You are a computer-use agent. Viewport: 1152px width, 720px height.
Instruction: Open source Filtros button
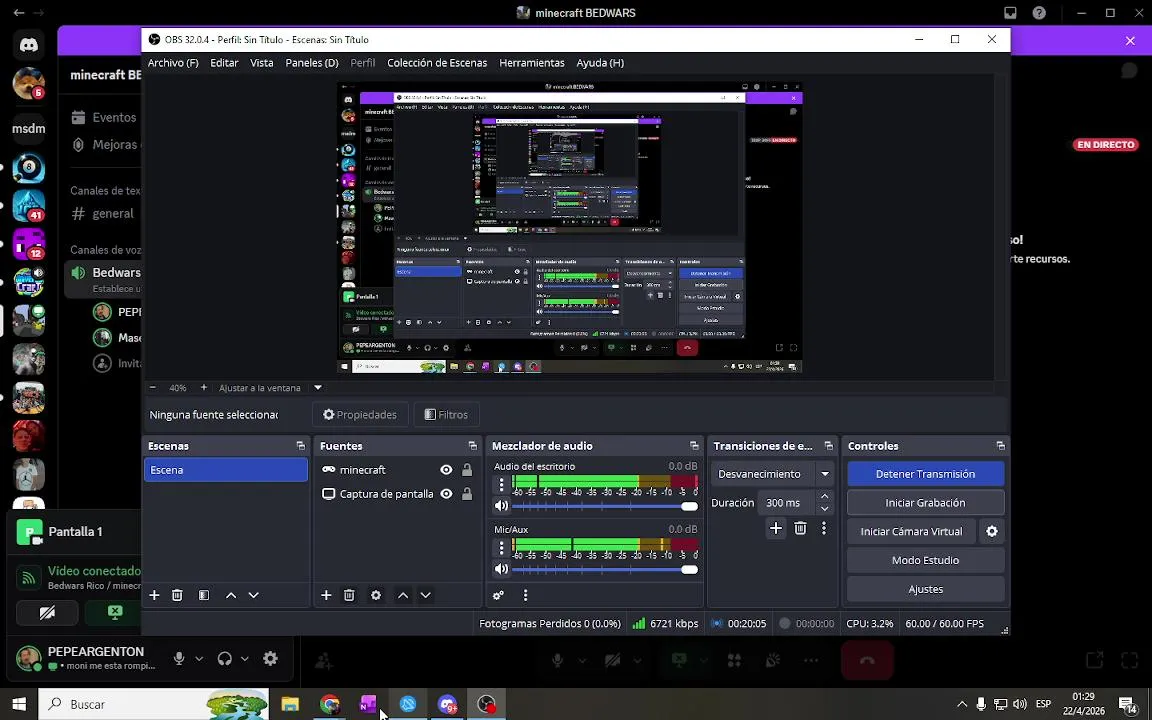pos(447,415)
